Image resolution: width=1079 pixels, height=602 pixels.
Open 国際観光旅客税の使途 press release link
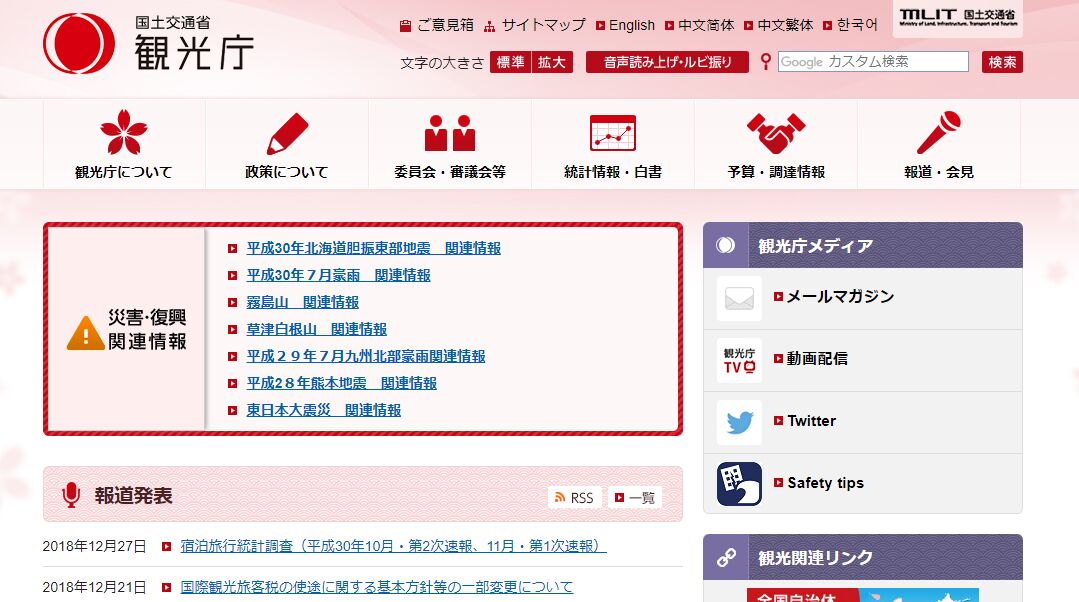pyautogui.click(x=376, y=587)
